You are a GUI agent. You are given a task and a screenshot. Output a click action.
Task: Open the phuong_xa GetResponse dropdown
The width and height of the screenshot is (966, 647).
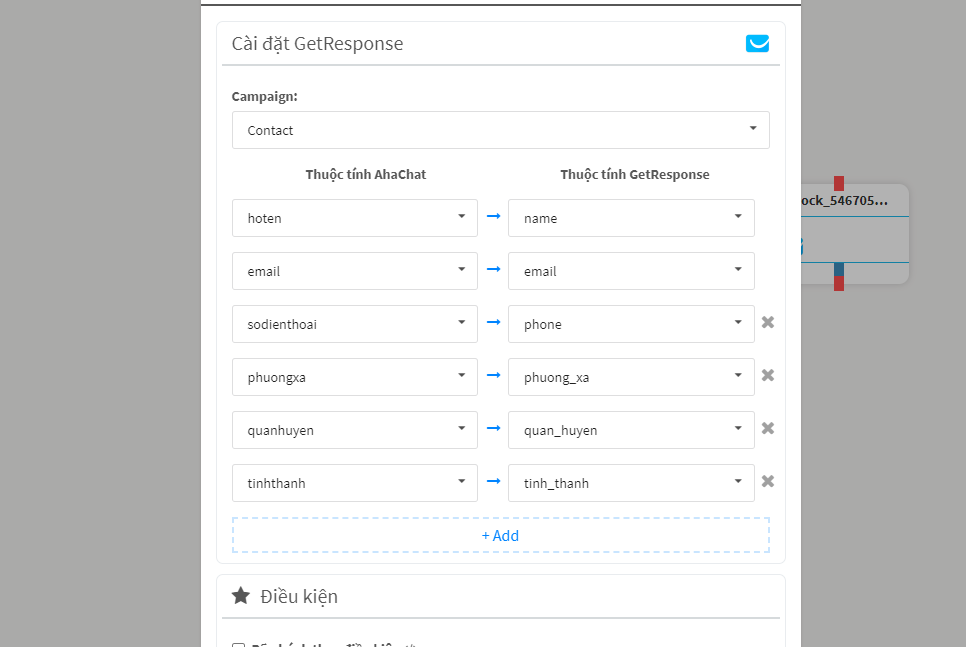631,377
